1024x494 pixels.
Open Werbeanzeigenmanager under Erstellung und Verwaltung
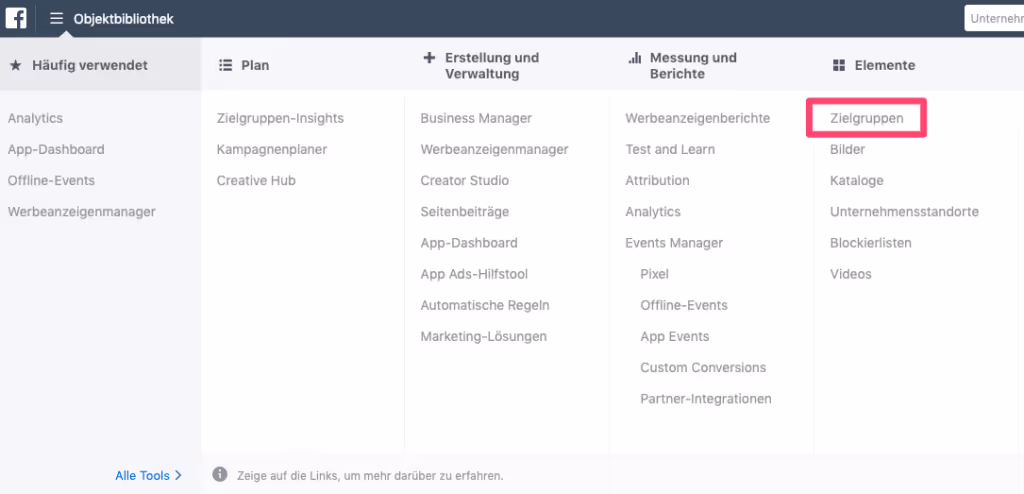[494, 150]
